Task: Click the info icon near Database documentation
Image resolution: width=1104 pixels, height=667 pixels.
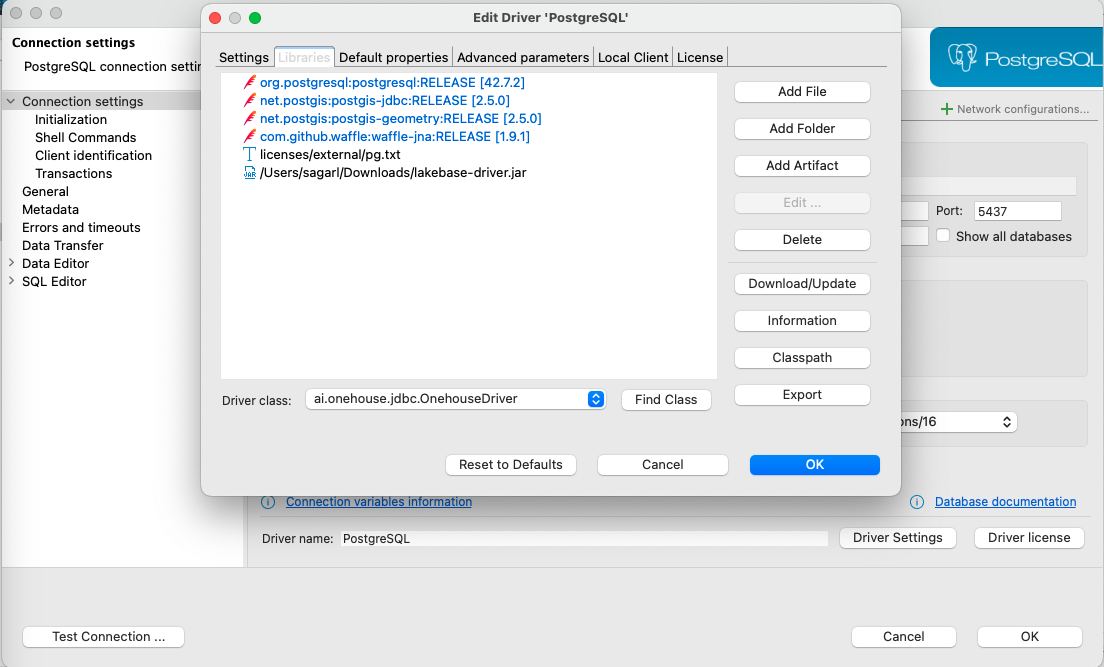Action: 917,501
